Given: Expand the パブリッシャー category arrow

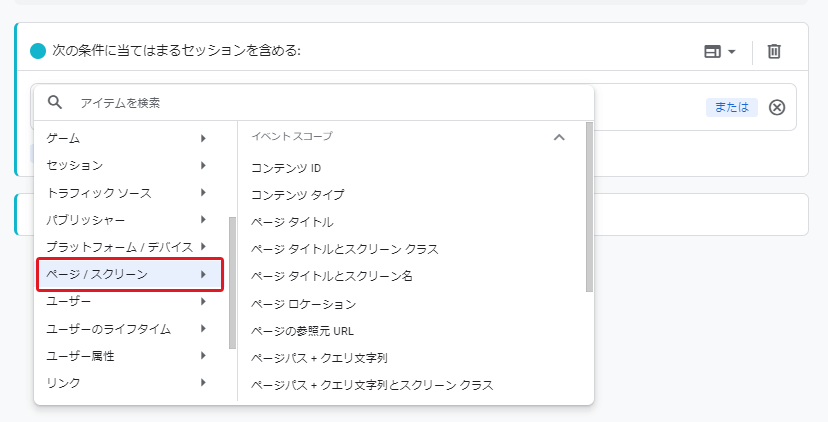Looking at the screenshot, I should 203,220.
